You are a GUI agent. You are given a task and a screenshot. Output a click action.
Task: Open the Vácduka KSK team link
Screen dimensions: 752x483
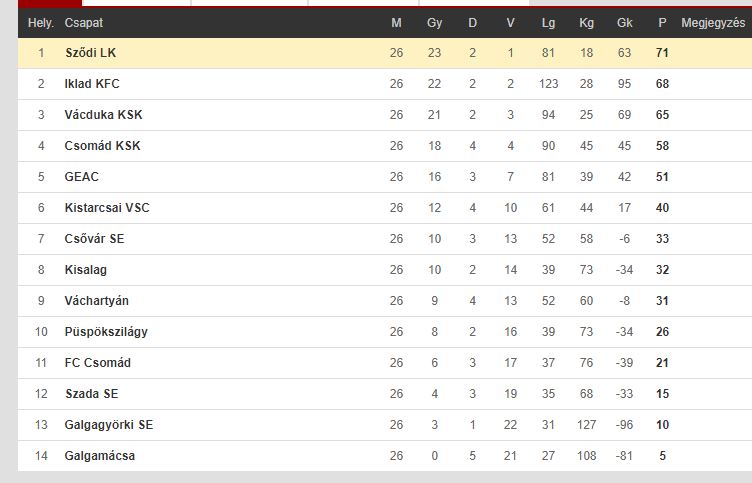click(x=103, y=115)
